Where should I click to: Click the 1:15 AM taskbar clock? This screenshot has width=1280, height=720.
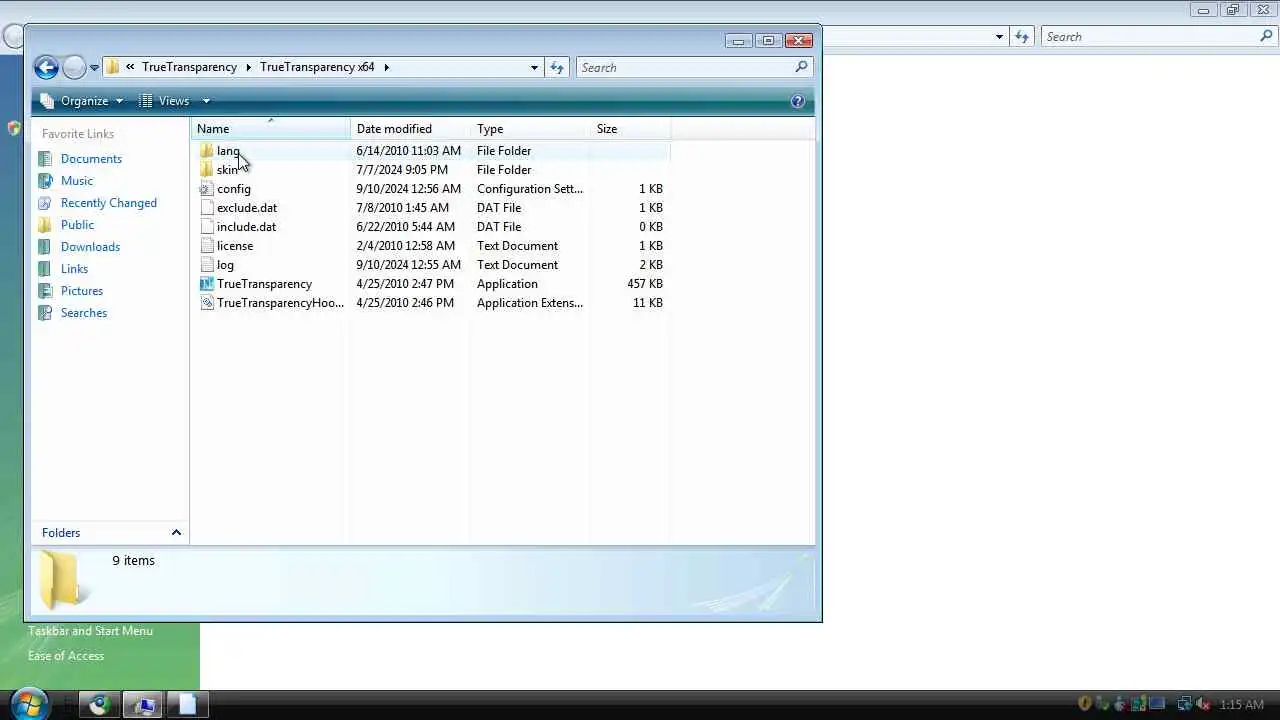[x=1242, y=705]
